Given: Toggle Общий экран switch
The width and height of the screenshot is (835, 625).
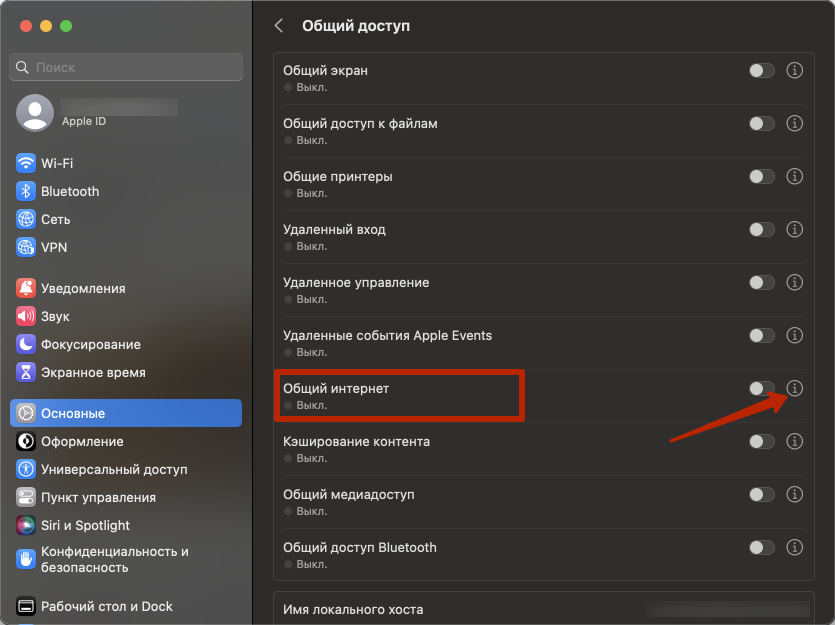Looking at the screenshot, I should 762,70.
